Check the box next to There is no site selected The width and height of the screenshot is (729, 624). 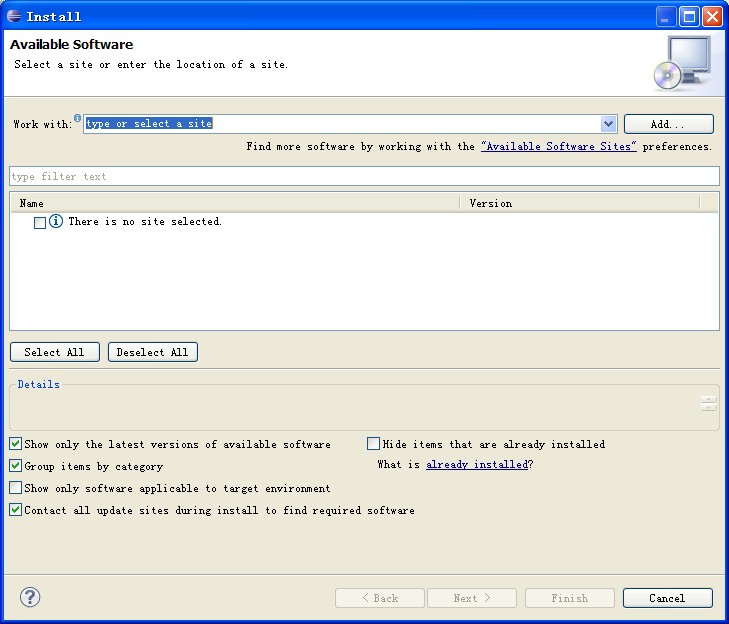click(40, 223)
